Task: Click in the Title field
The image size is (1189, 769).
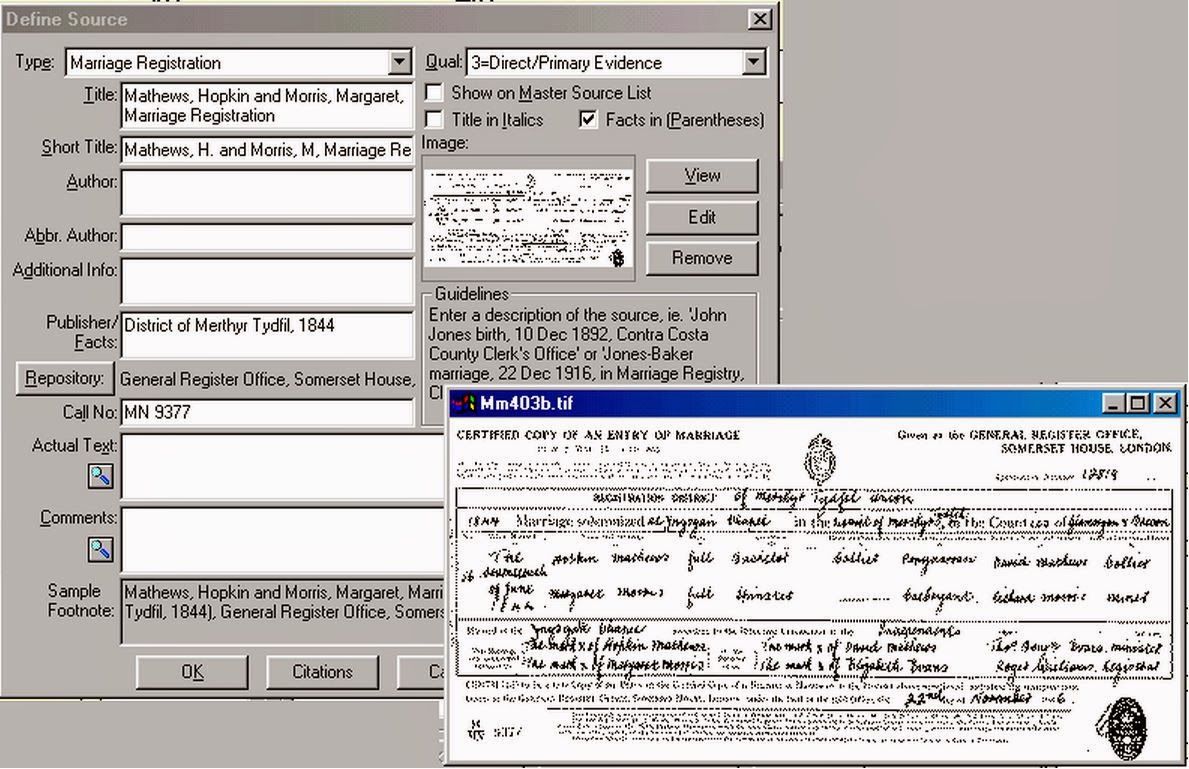Action: pyautogui.click(x=267, y=105)
